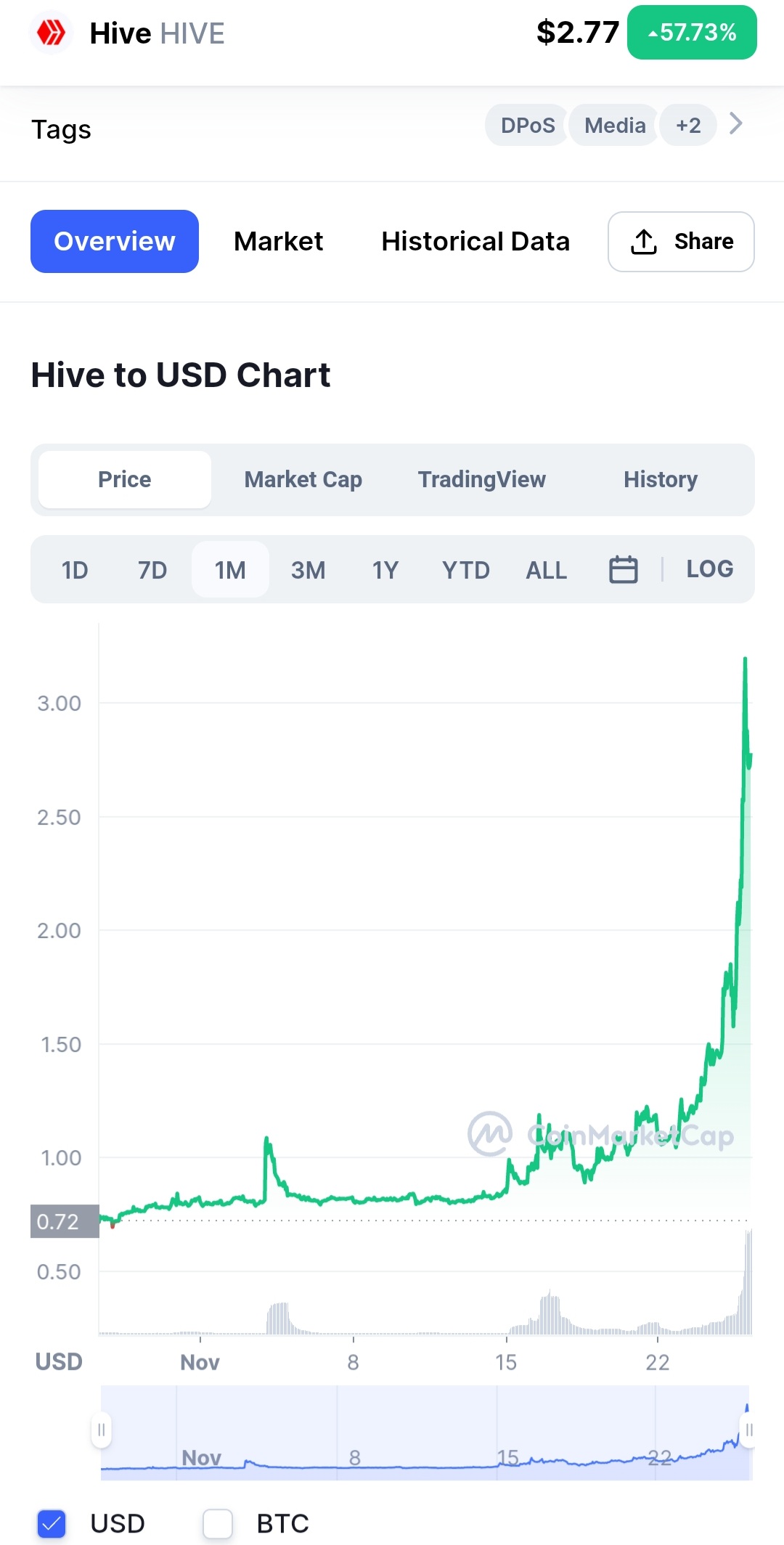Click the CoinMarketCap watermark logo
This screenshot has height=1545, width=784.
click(x=490, y=1134)
